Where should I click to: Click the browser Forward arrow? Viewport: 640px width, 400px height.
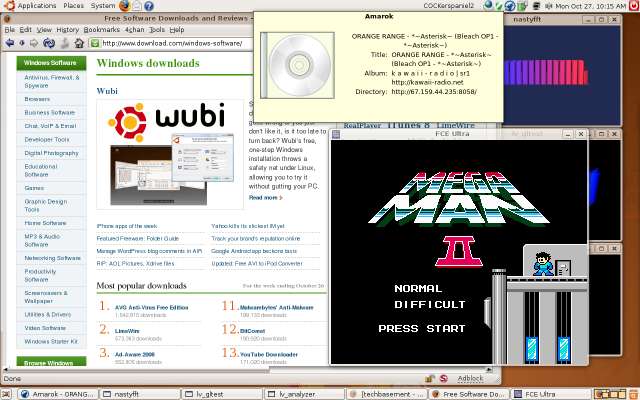34,43
